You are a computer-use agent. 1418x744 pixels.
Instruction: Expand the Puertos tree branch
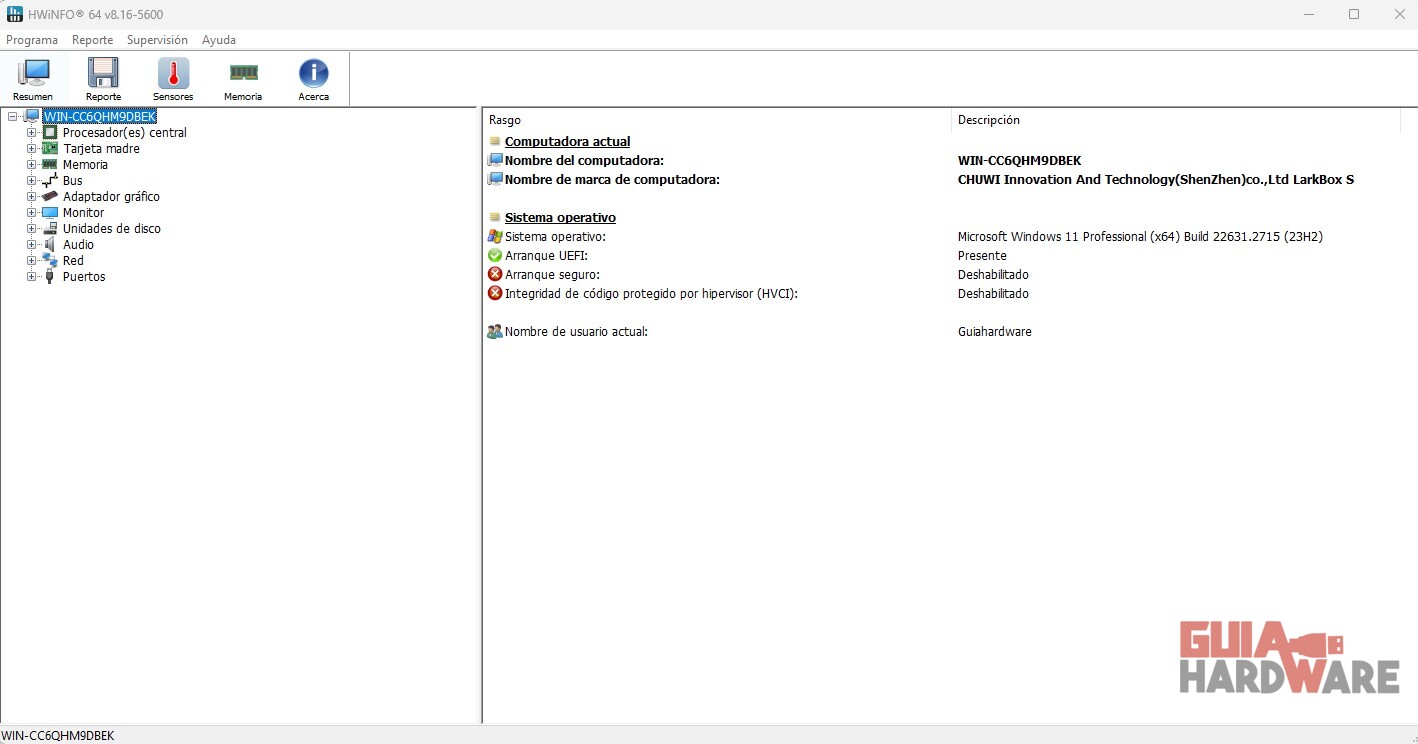coord(32,277)
